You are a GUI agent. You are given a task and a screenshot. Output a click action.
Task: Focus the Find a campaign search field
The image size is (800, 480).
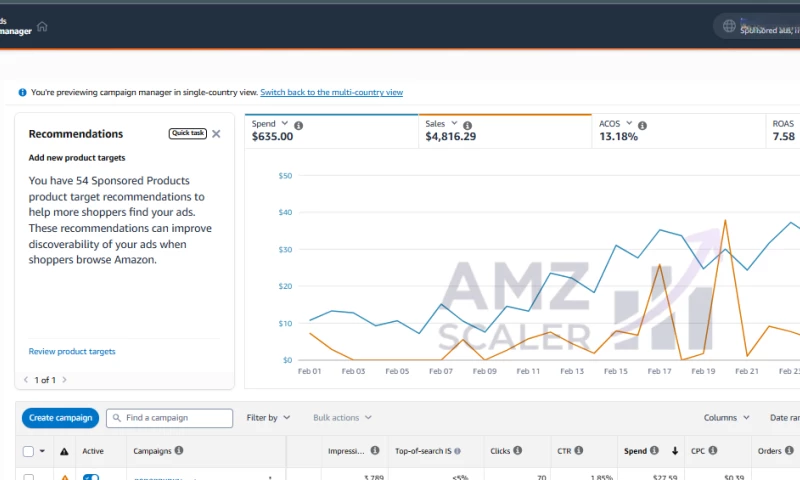pos(169,418)
